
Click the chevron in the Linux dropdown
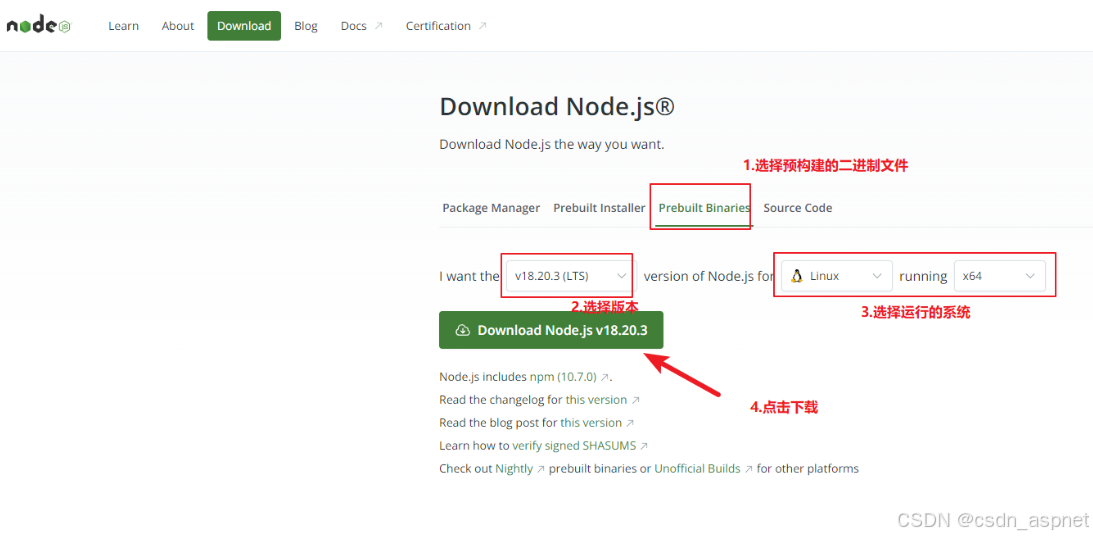(878, 276)
